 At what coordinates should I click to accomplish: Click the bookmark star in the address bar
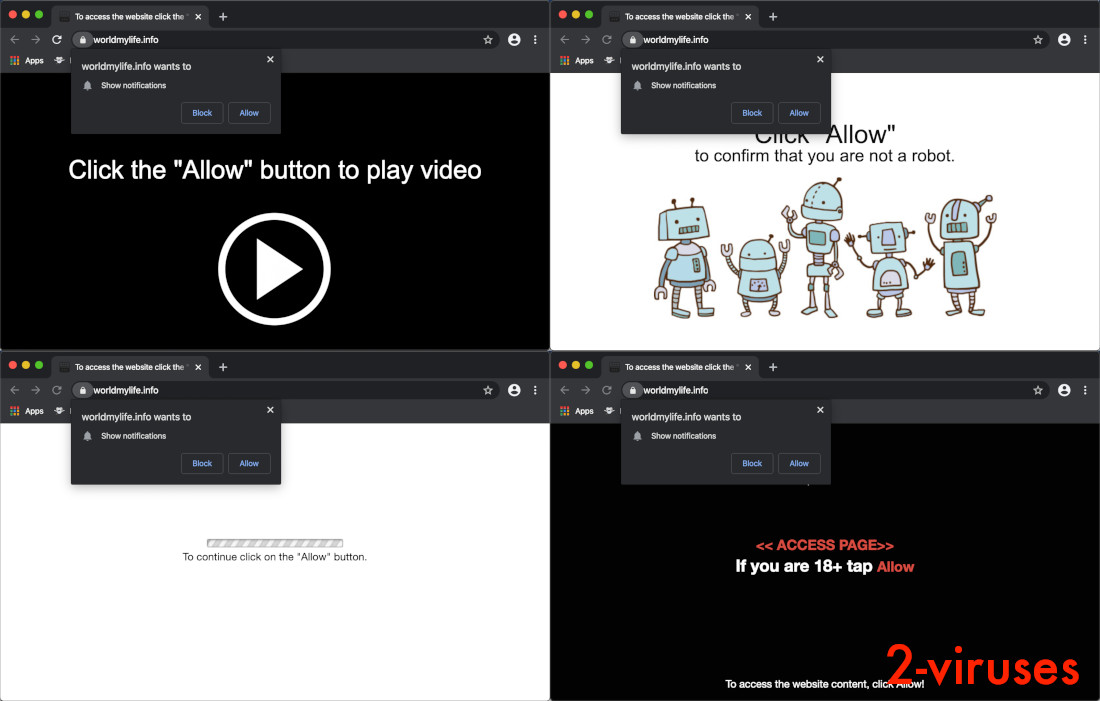click(488, 39)
